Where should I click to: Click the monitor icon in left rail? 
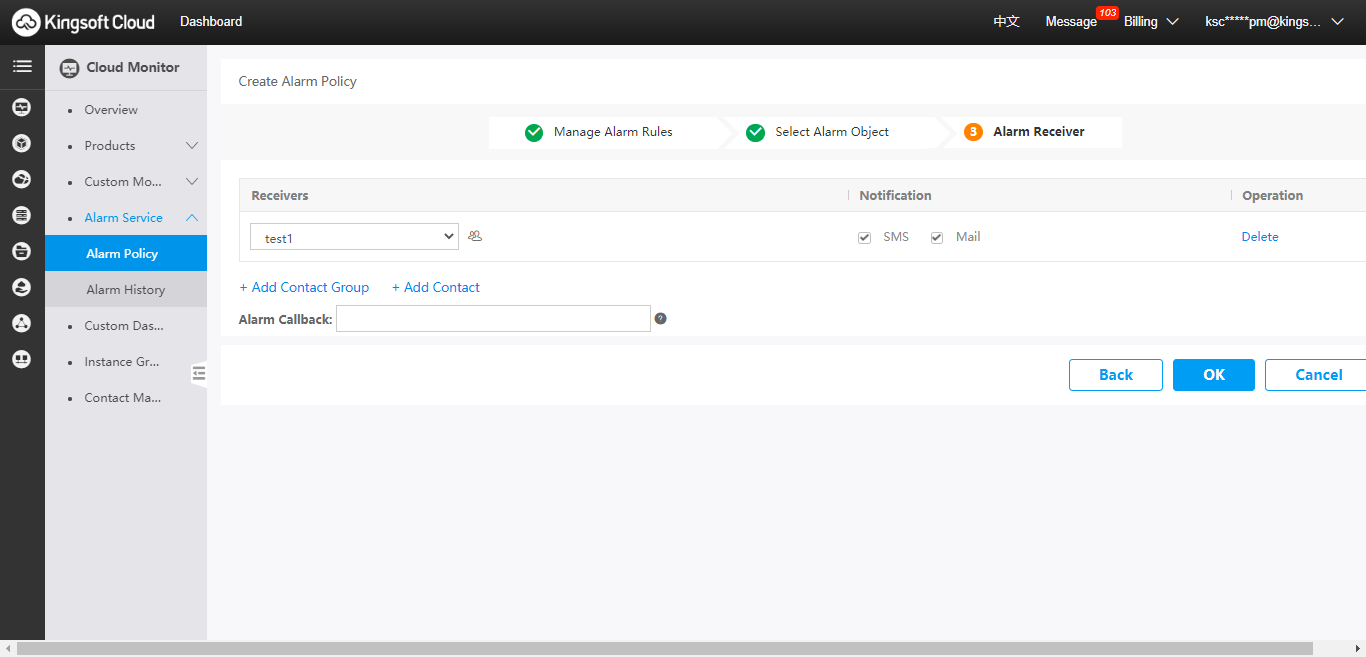click(22, 107)
